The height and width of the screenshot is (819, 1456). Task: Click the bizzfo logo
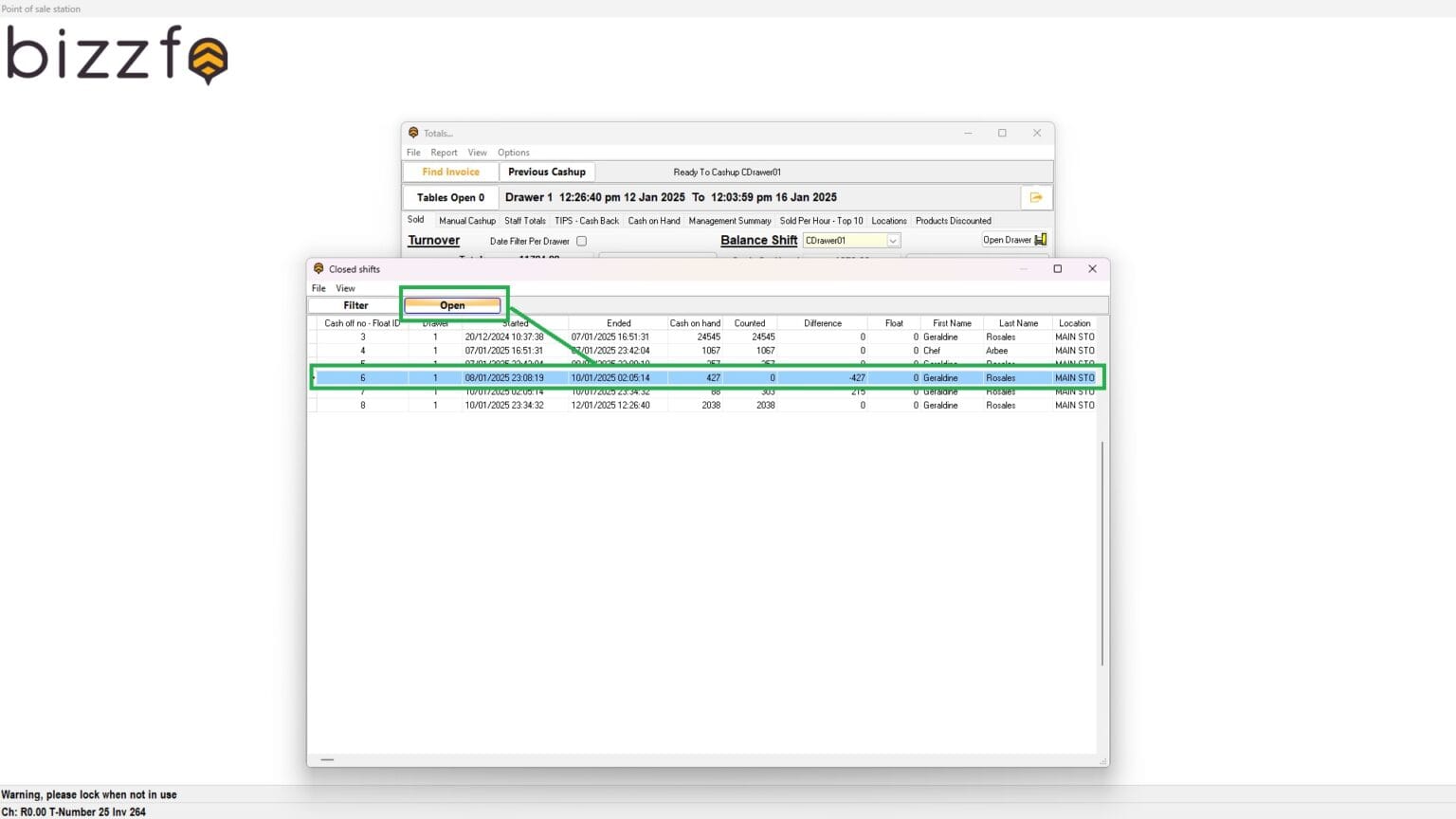tap(114, 57)
